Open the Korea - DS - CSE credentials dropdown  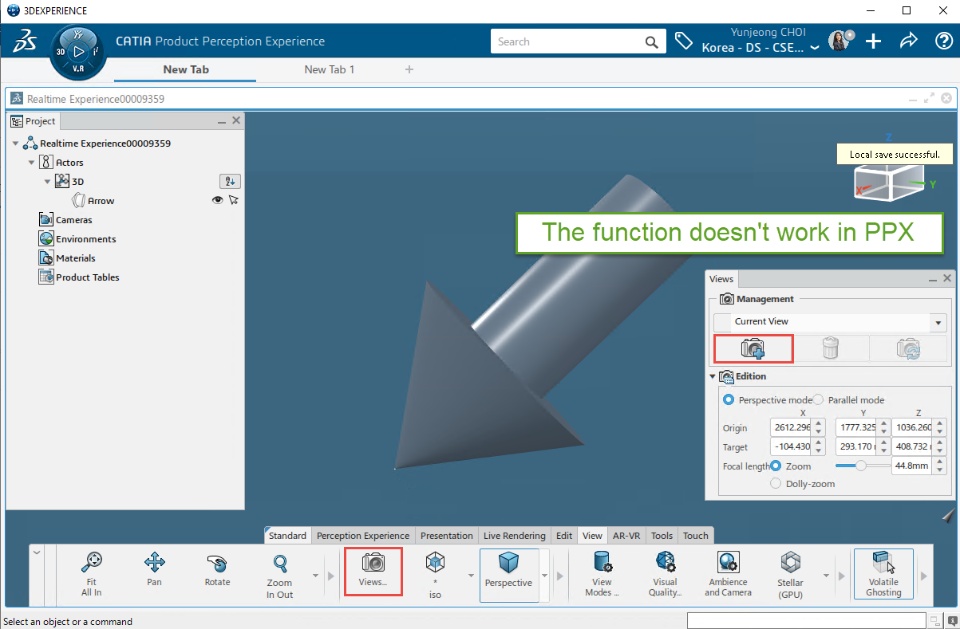pos(815,48)
